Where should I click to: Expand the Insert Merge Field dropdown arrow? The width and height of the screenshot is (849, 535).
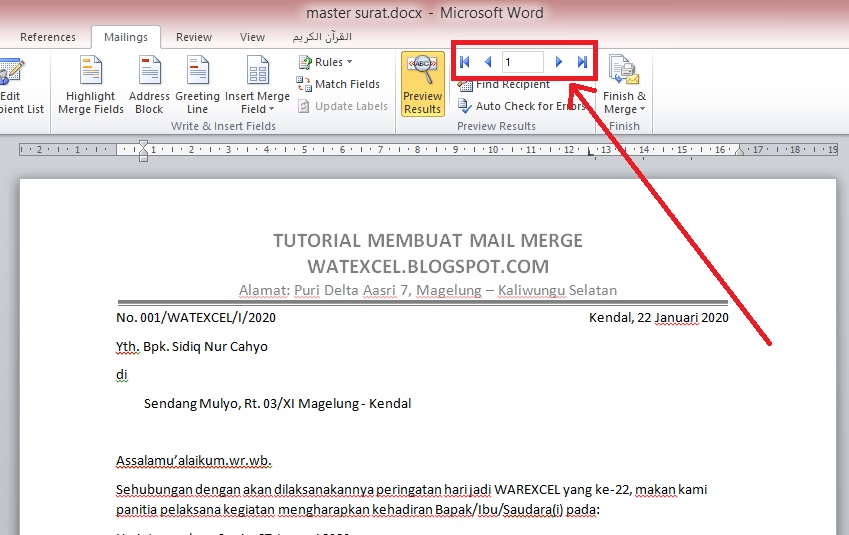tap(271, 109)
